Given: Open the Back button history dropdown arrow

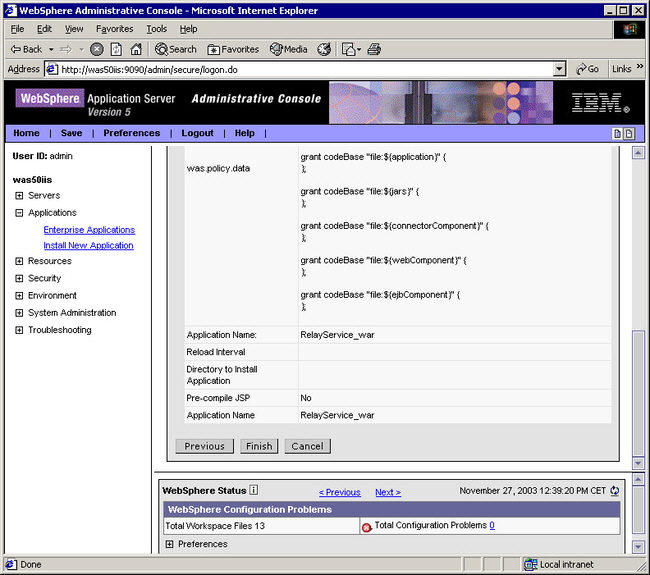Looking at the screenshot, I should [51, 50].
